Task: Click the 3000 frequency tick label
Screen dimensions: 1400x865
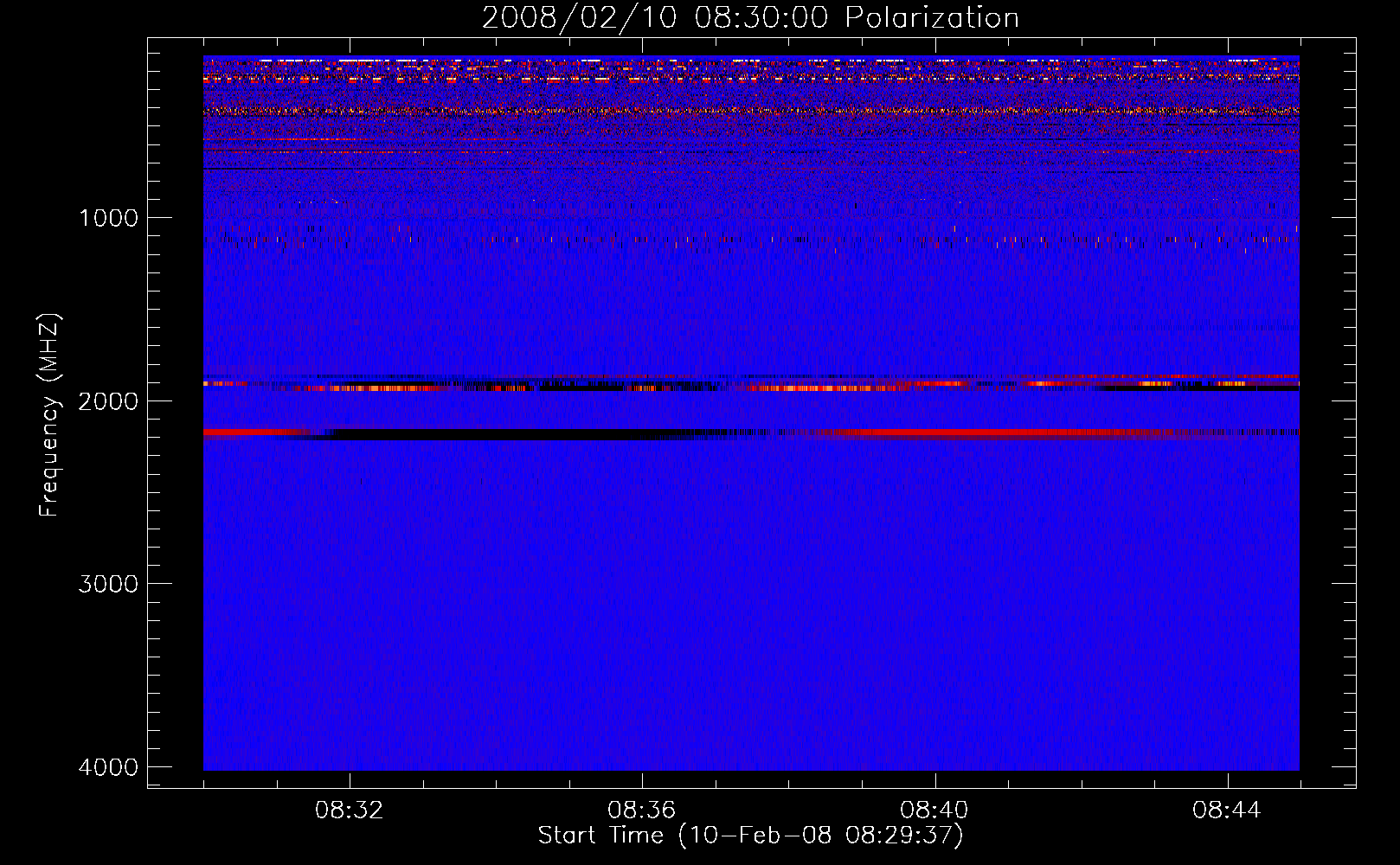Action: point(109,584)
